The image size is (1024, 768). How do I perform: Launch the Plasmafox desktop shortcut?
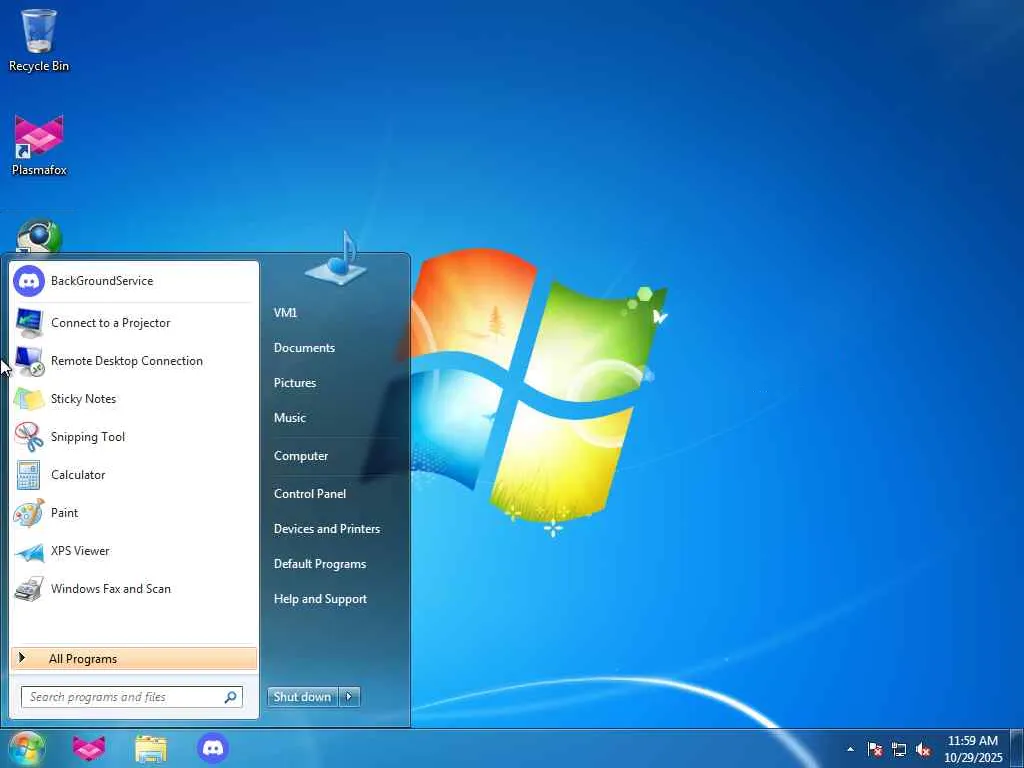[x=39, y=144]
